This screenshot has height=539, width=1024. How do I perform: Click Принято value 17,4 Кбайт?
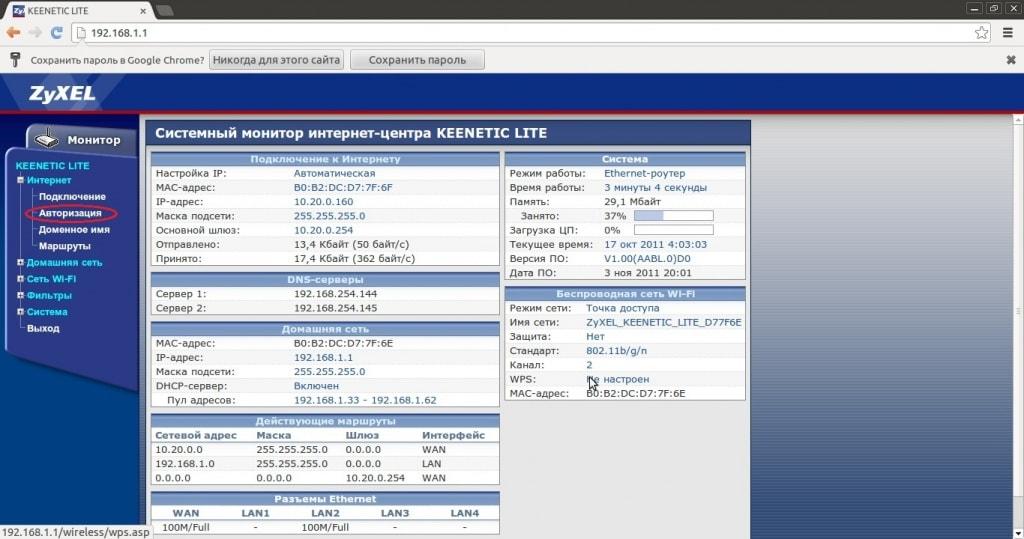coord(354,259)
